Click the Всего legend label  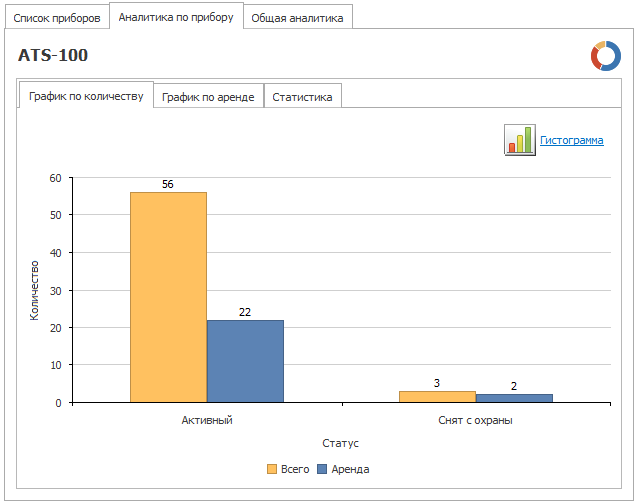click(x=295, y=469)
